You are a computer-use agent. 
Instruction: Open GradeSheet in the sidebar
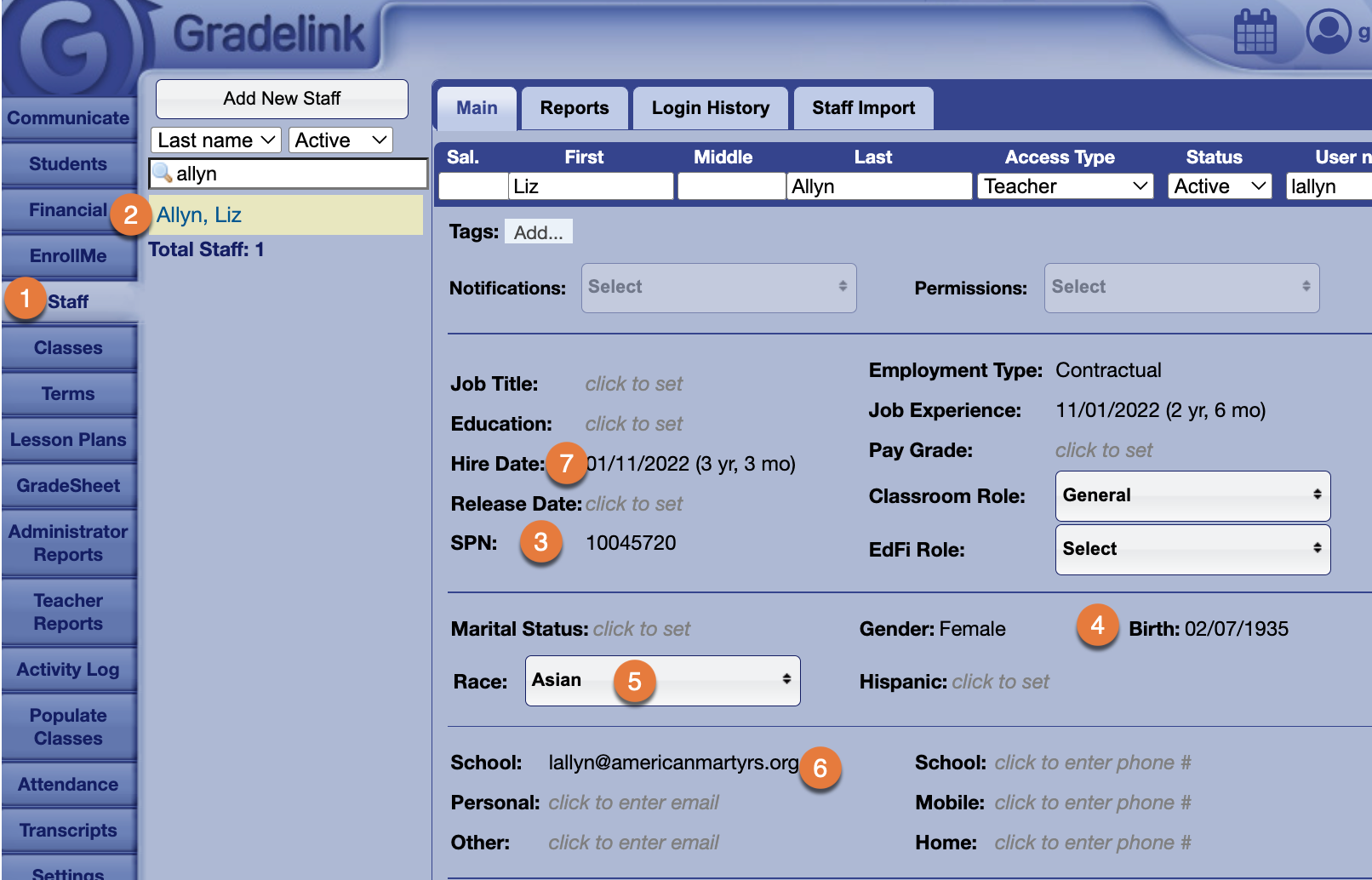[x=68, y=486]
